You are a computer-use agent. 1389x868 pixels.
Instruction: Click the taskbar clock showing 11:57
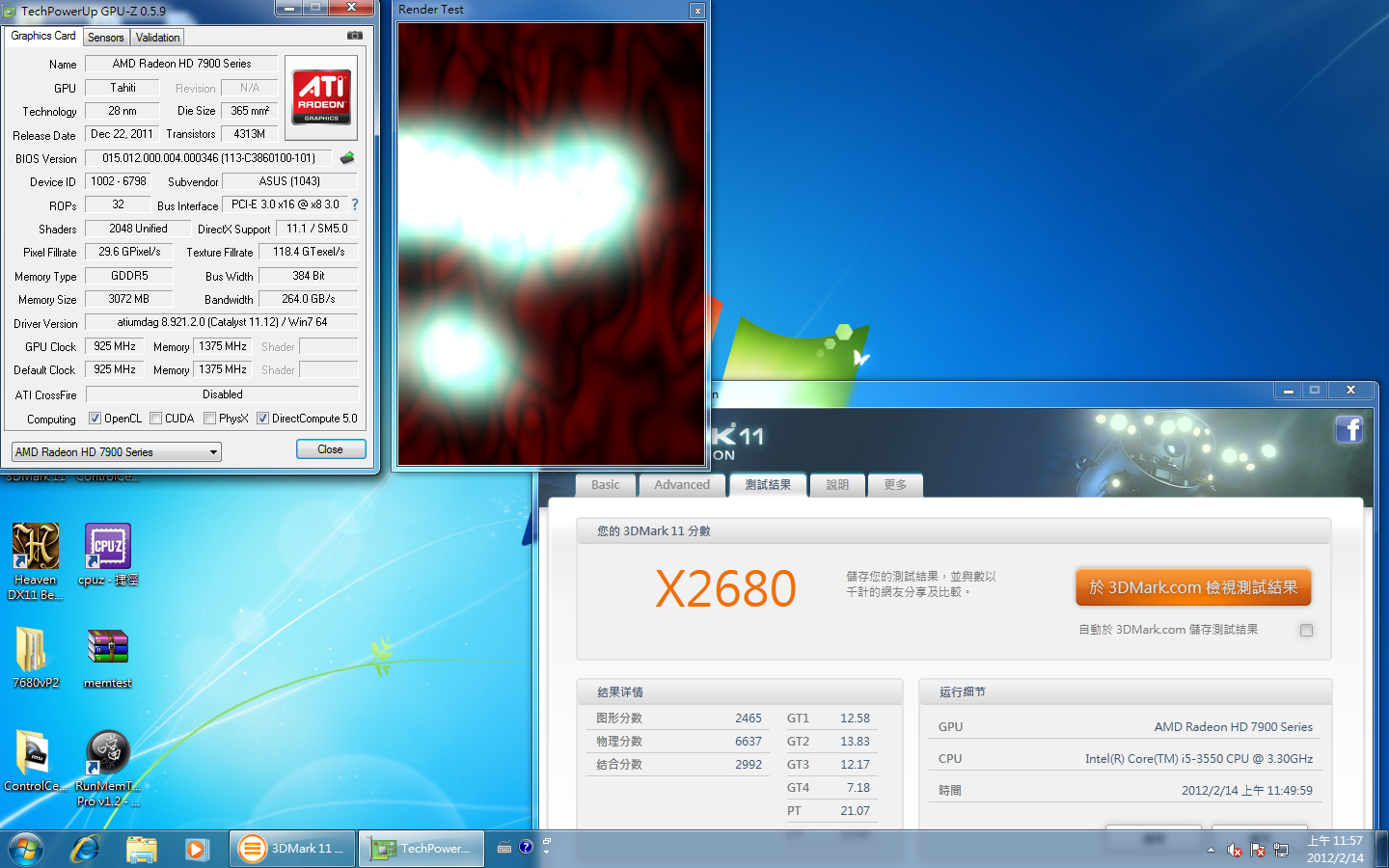(x=1335, y=849)
